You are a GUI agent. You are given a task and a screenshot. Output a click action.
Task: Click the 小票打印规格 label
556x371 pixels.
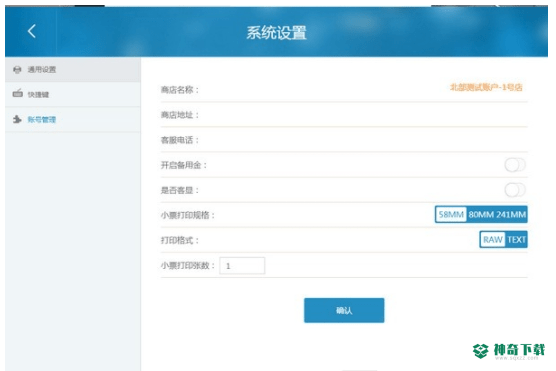[x=188, y=215]
